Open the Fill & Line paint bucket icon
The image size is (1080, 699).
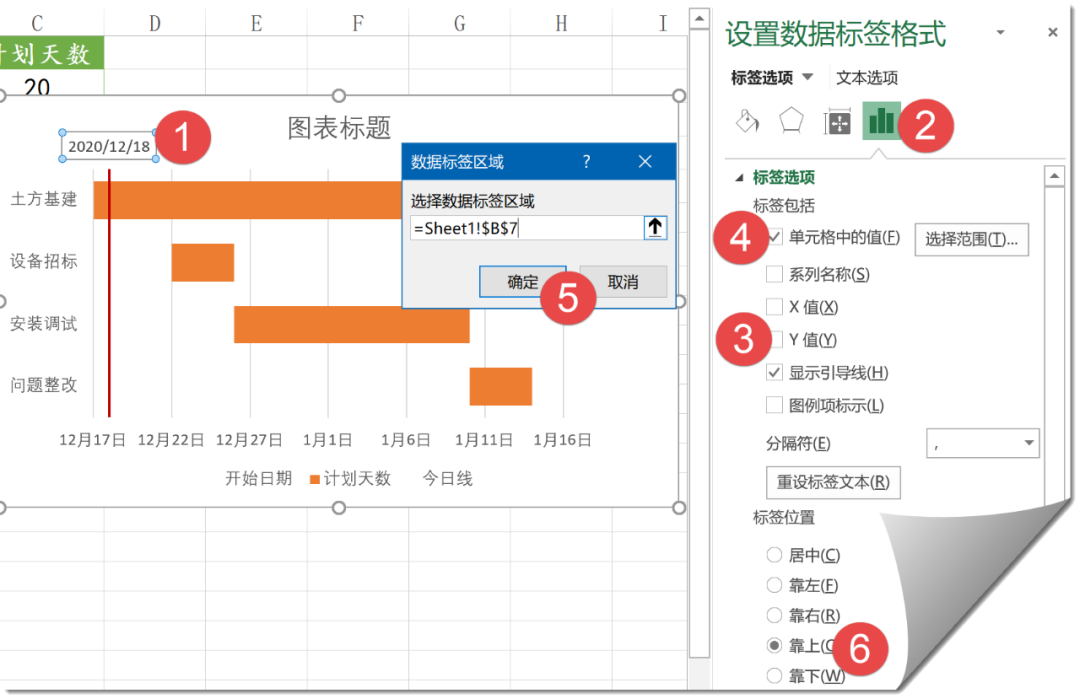745,120
